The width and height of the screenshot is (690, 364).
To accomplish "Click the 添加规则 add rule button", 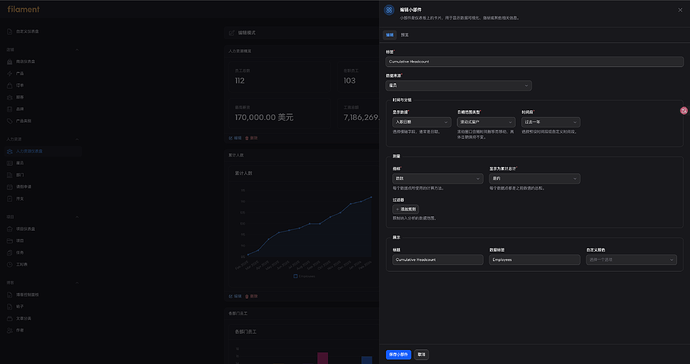I will [405, 210].
